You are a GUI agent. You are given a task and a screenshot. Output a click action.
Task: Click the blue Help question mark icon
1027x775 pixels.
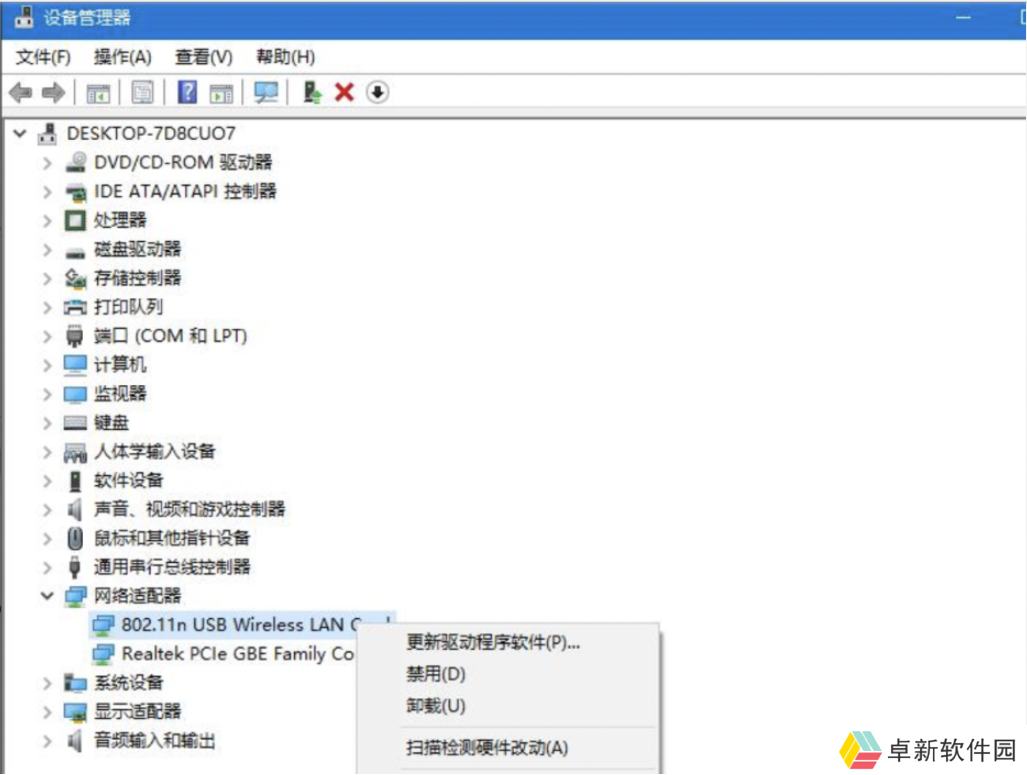point(187,92)
